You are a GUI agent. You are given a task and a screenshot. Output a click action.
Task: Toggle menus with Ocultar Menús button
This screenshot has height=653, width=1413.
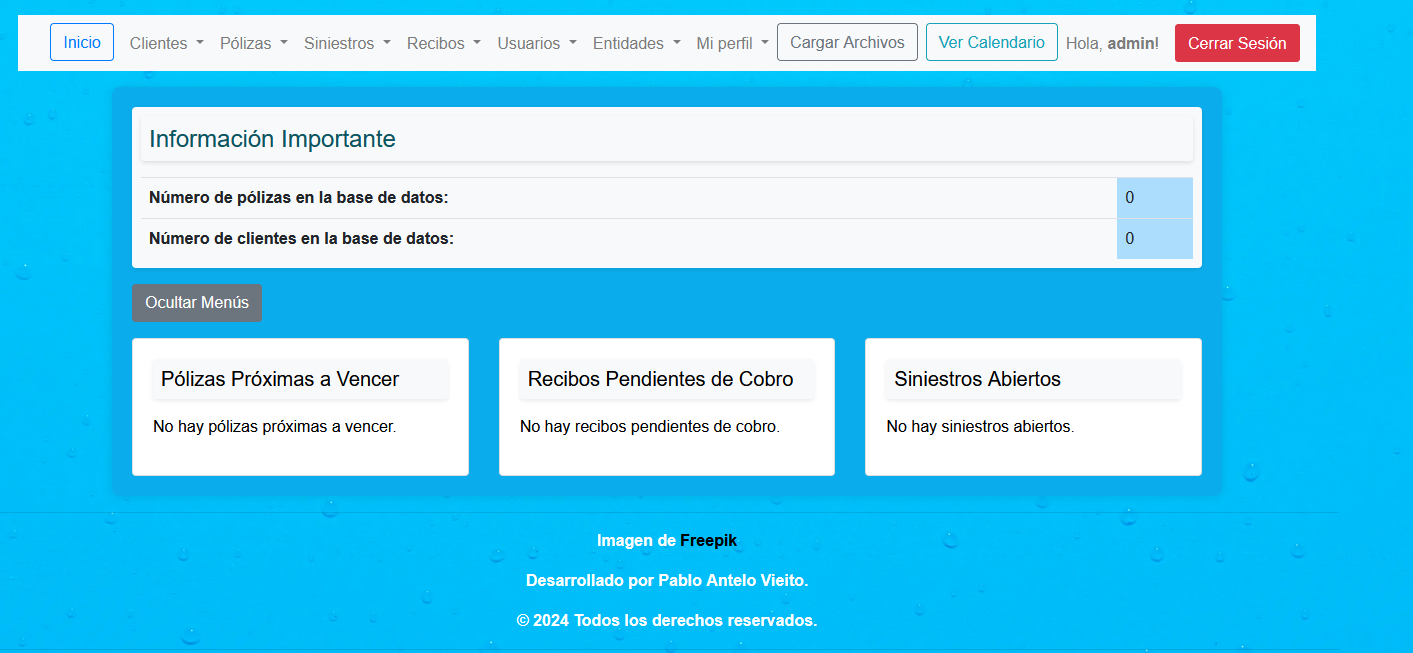[197, 303]
